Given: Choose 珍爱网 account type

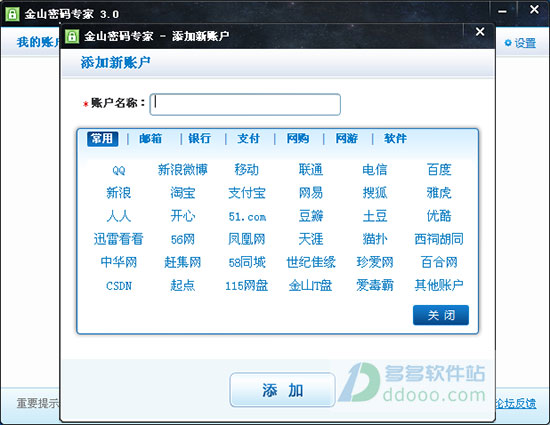Looking at the screenshot, I should click(x=375, y=262).
